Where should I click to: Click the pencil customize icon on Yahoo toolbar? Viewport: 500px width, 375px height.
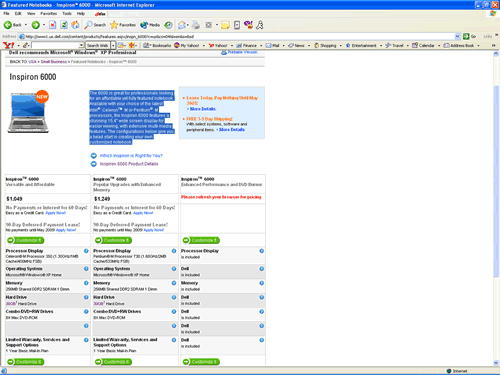pos(26,45)
